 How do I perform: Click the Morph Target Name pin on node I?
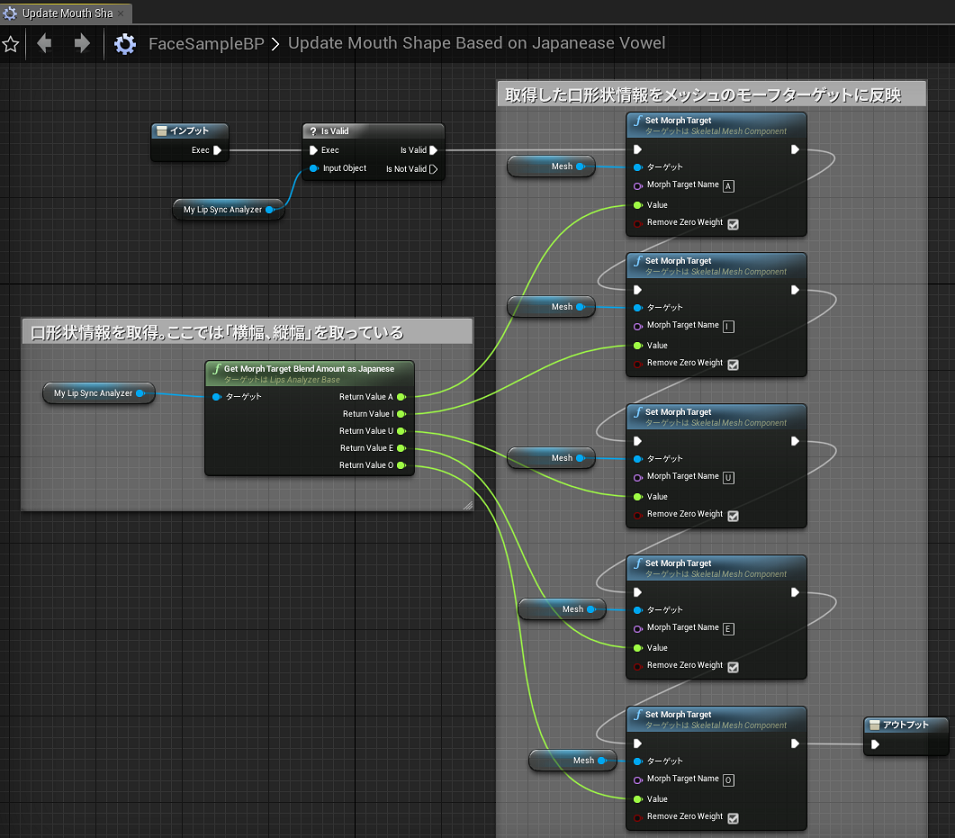[638, 326]
